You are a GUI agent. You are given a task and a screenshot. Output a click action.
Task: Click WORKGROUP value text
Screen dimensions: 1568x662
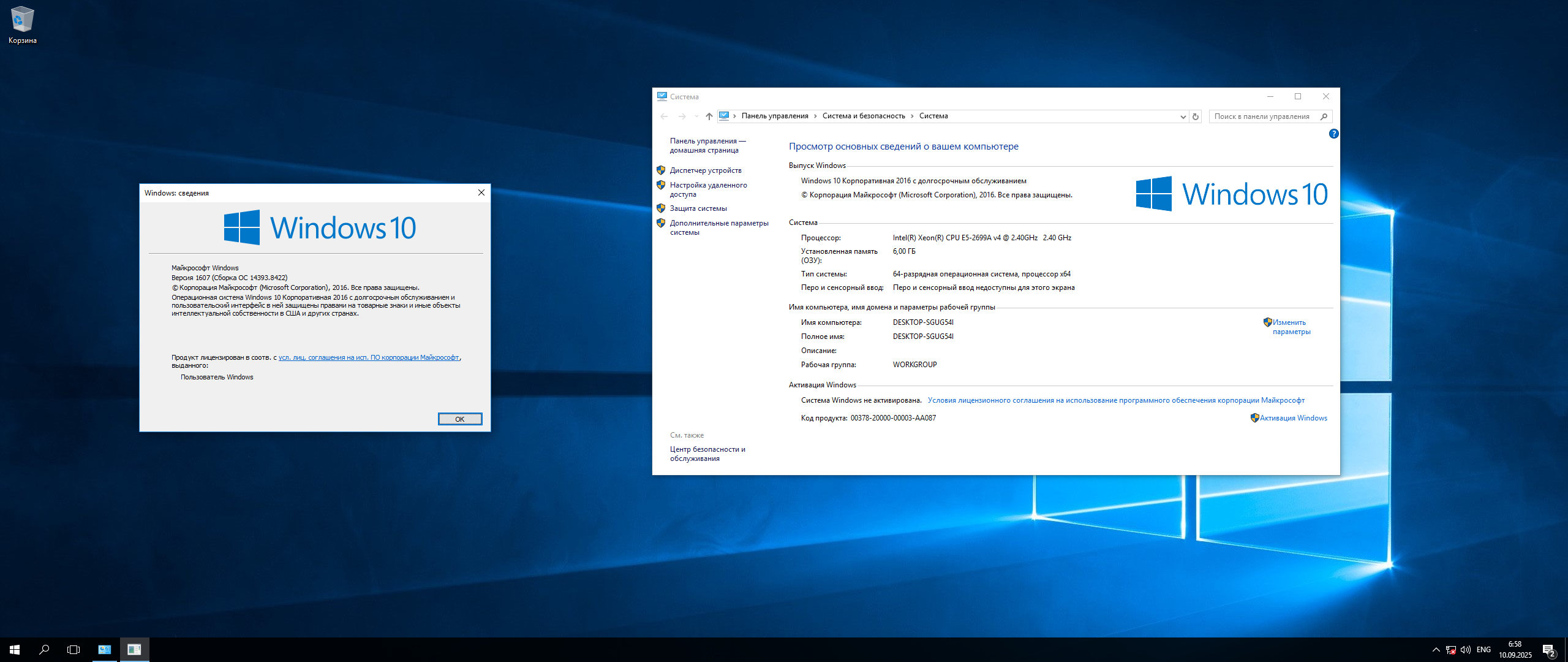coord(914,365)
